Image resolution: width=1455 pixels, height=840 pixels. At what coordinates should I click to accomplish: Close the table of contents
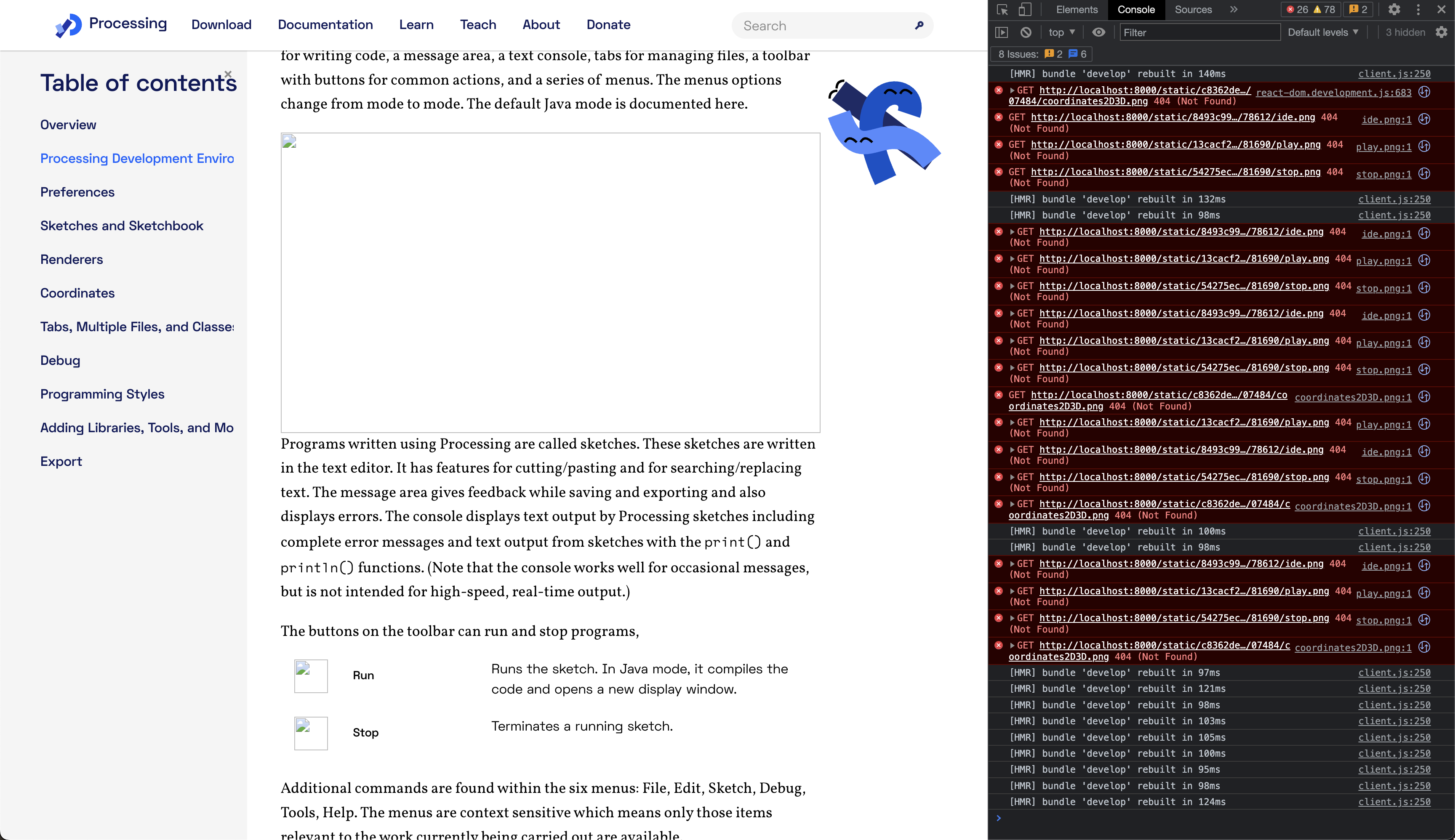point(228,74)
